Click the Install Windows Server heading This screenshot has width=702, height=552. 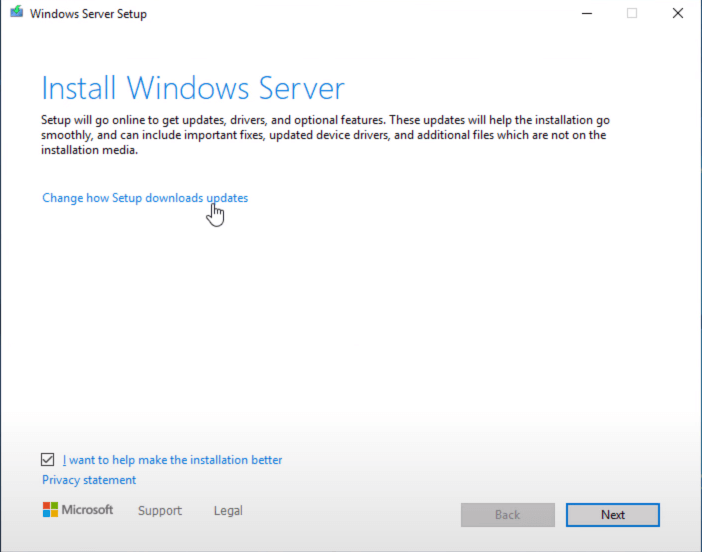(193, 88)
